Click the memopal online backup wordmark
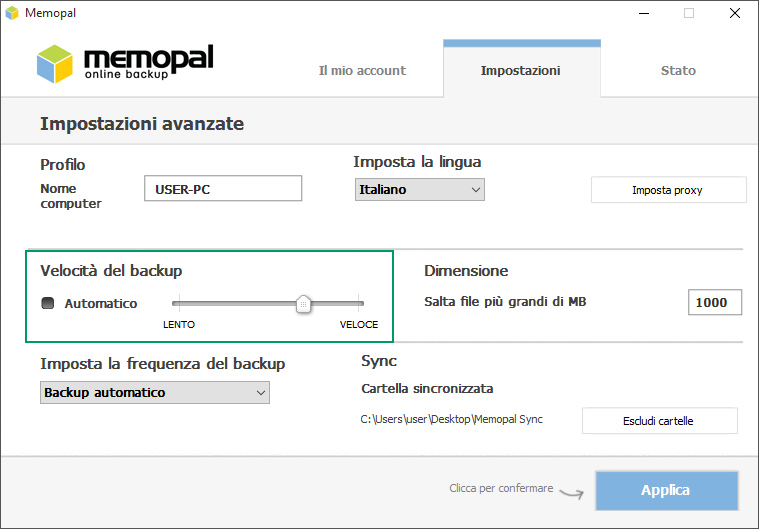Viewport: 759px width, 529px height. pyautogui.click(x=149, y=62)
